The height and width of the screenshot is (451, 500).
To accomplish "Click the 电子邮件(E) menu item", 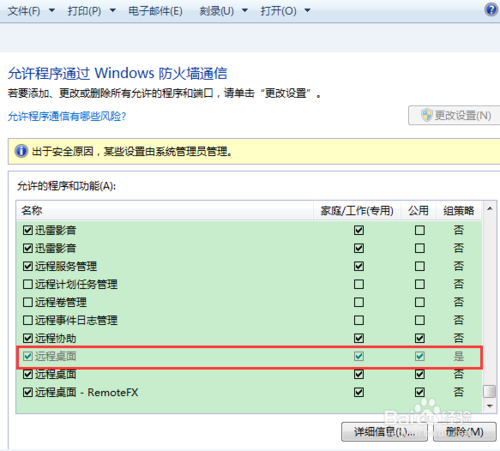I will click(x=155, y=11).
